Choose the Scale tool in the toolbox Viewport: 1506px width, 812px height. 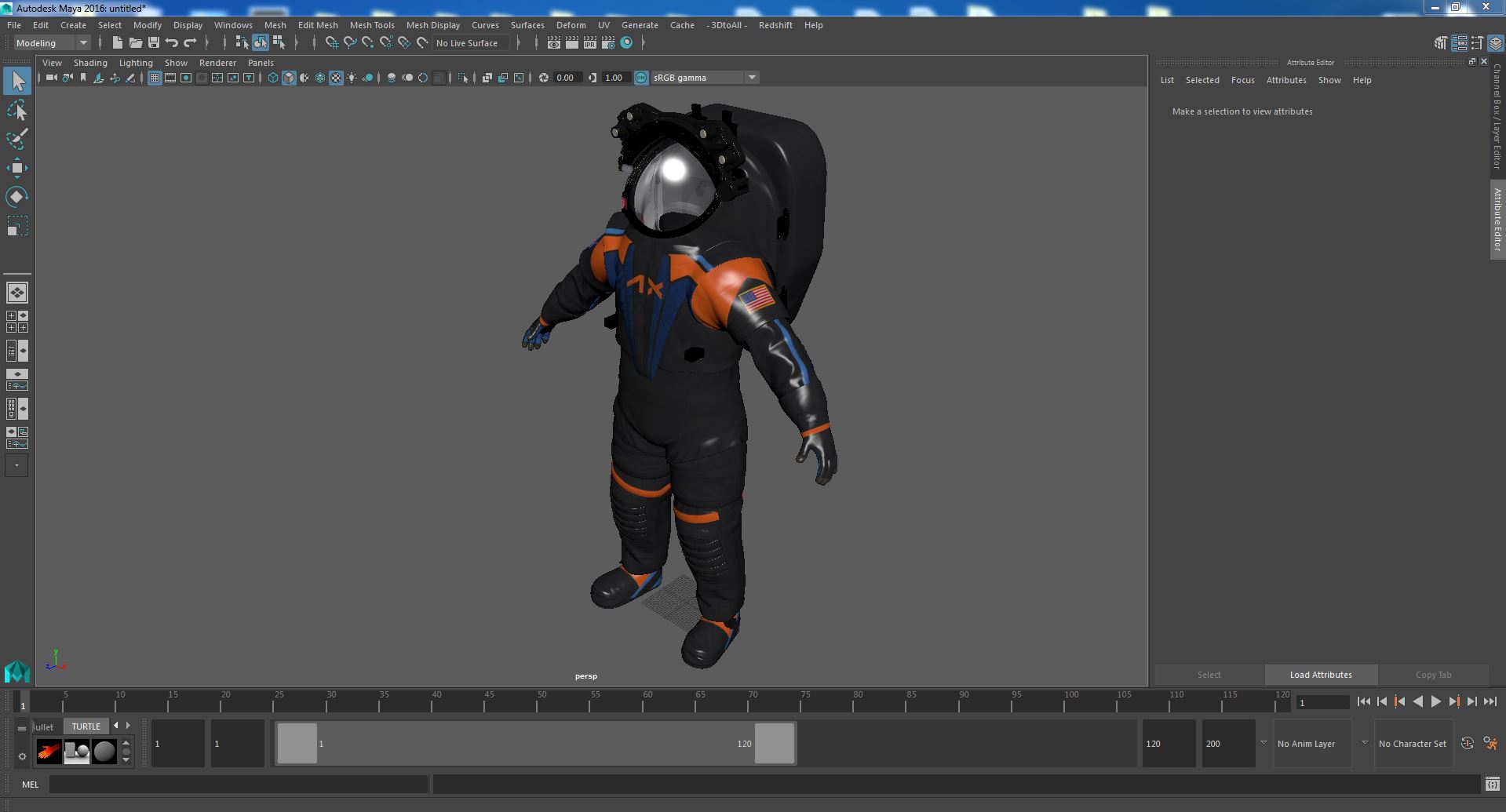coord(17,226)
